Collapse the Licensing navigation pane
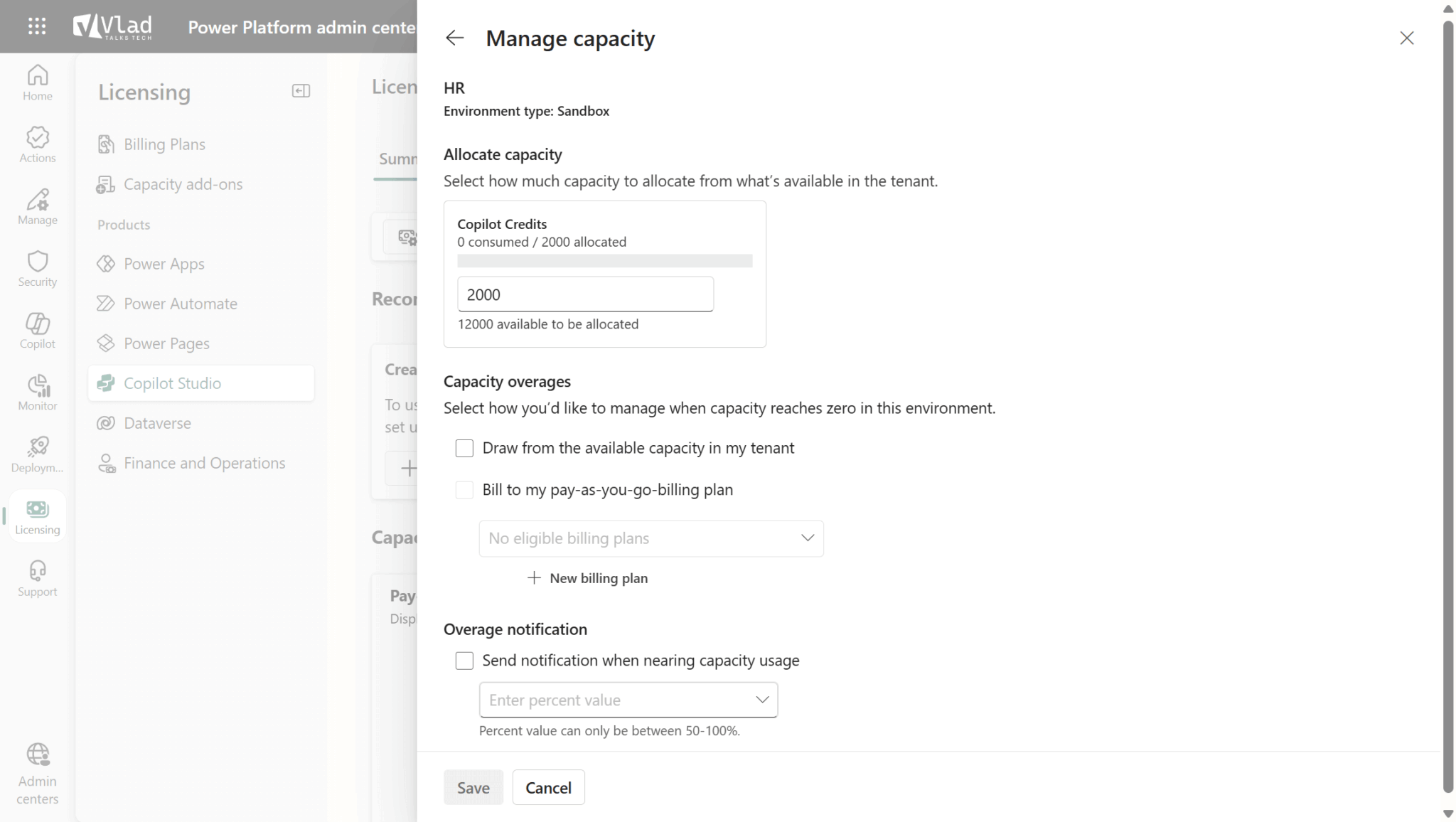 (x=301, y=90)
